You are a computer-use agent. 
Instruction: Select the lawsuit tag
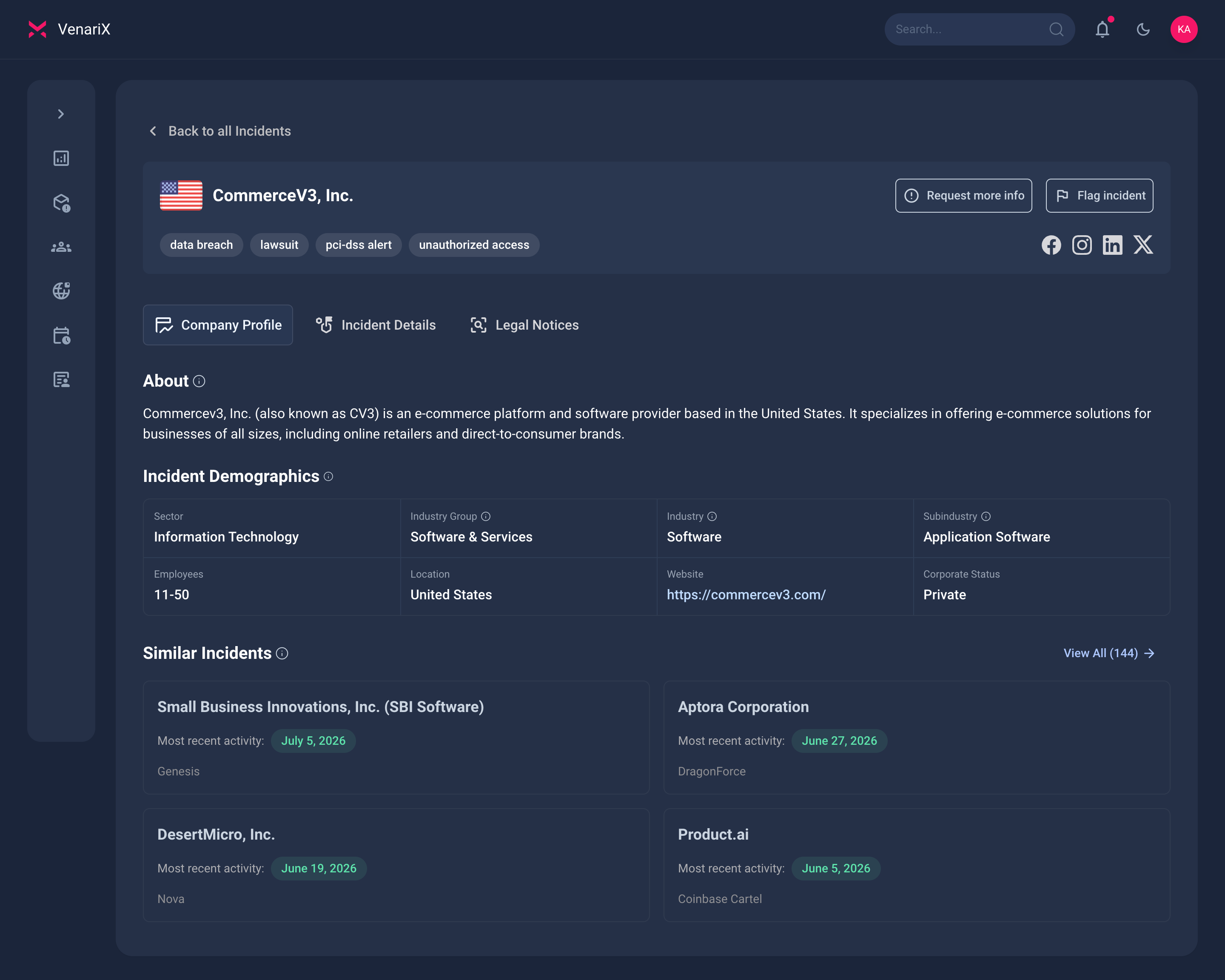tap(279, 245)
